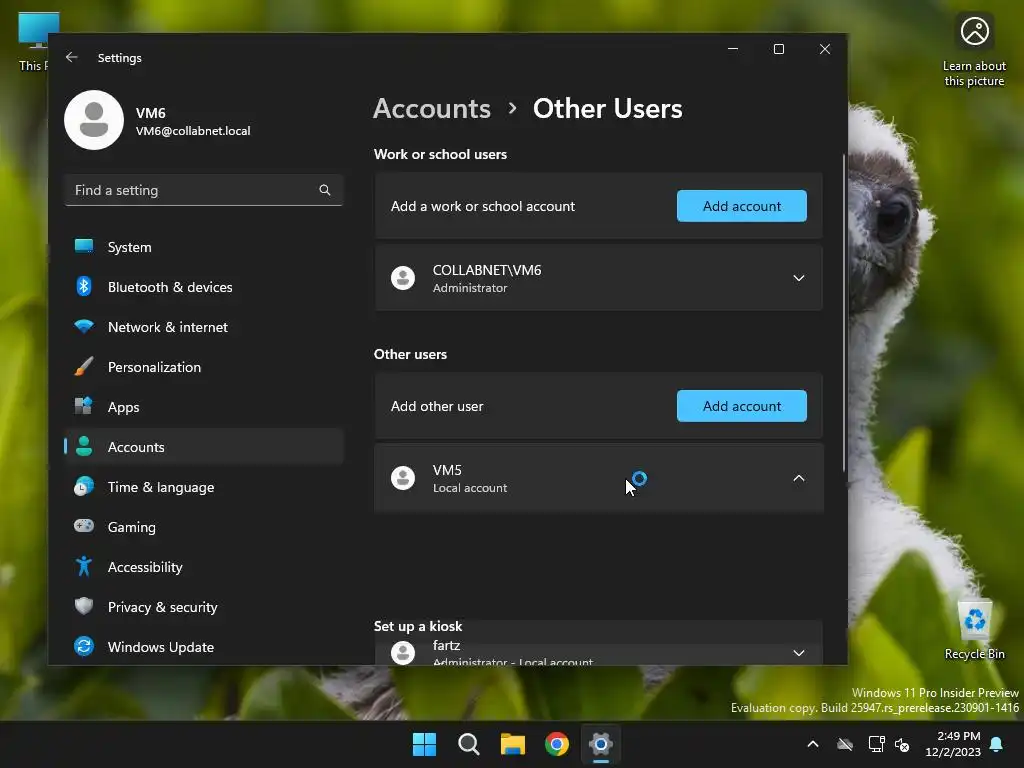Open the Gaming label in sidebar
The image size is (1024, 768).
[x=131, y=527]
